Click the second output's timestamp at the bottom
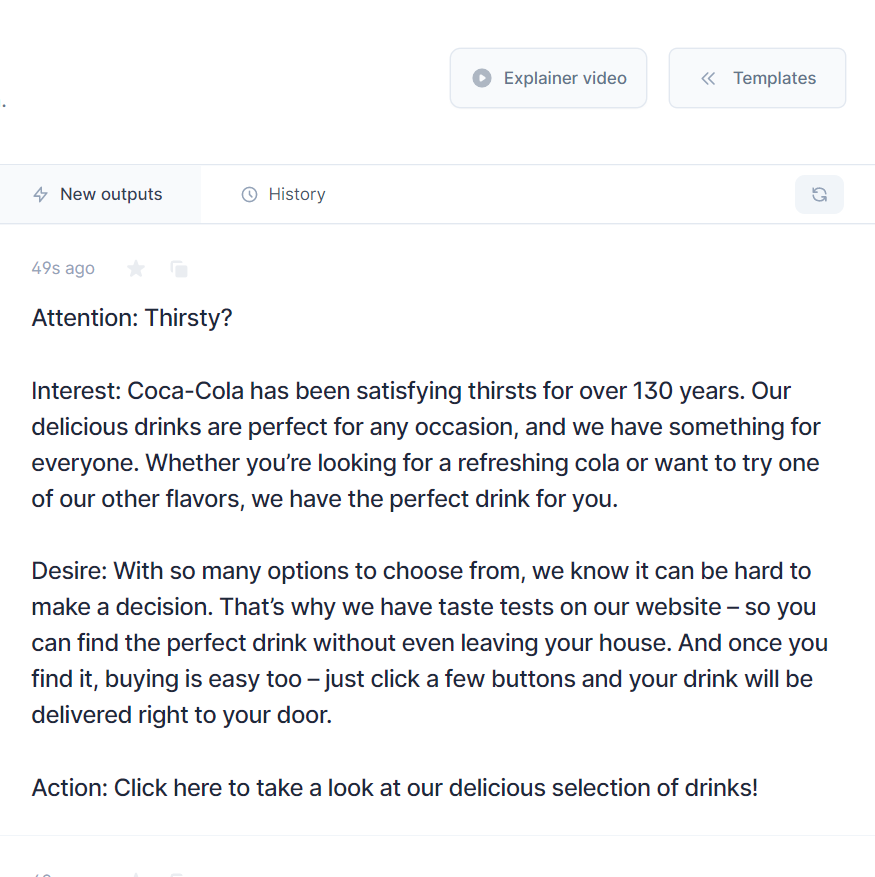This screenshot has width=875, height=877. tap(44, 874)
